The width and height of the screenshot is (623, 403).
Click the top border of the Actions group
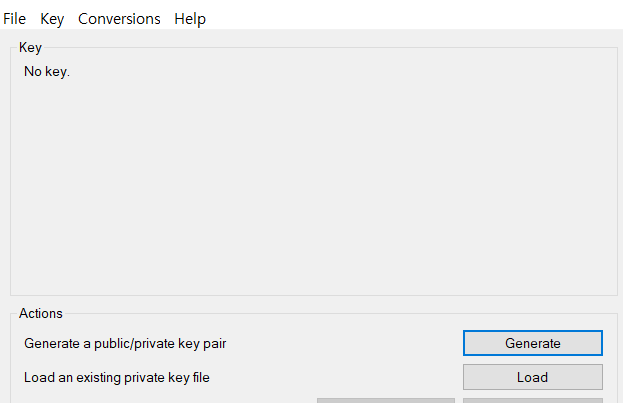(x=342, y=314)
